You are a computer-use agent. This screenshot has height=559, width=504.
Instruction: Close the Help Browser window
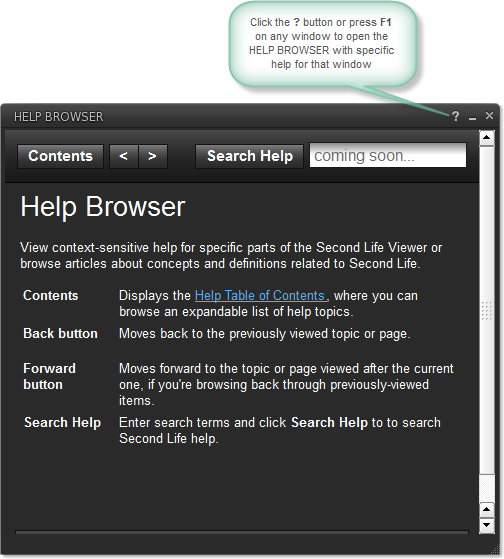pyautogui.click(x=489, y=116)
